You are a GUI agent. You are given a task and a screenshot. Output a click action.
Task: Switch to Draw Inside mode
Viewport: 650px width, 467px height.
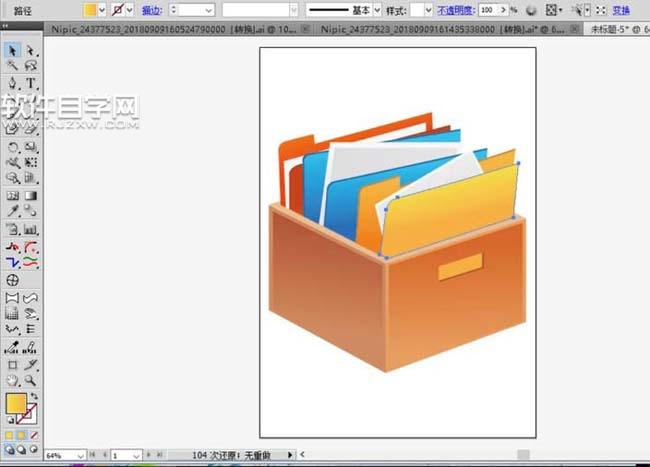34,449
